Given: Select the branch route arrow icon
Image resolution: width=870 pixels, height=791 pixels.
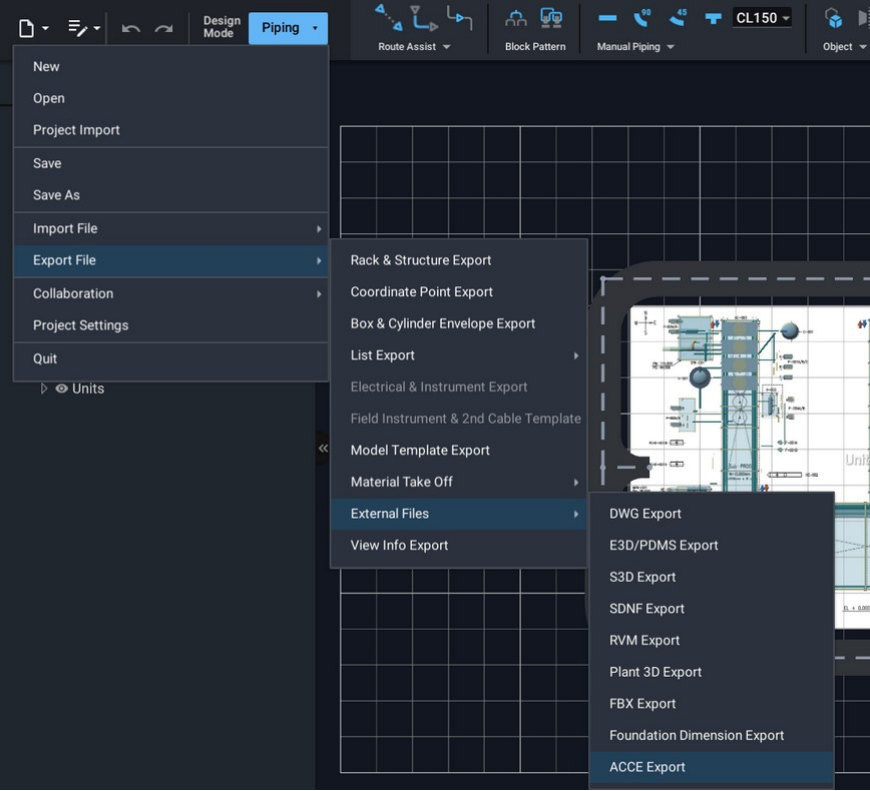Looking at the screenshot, I should tap(459, 18).
